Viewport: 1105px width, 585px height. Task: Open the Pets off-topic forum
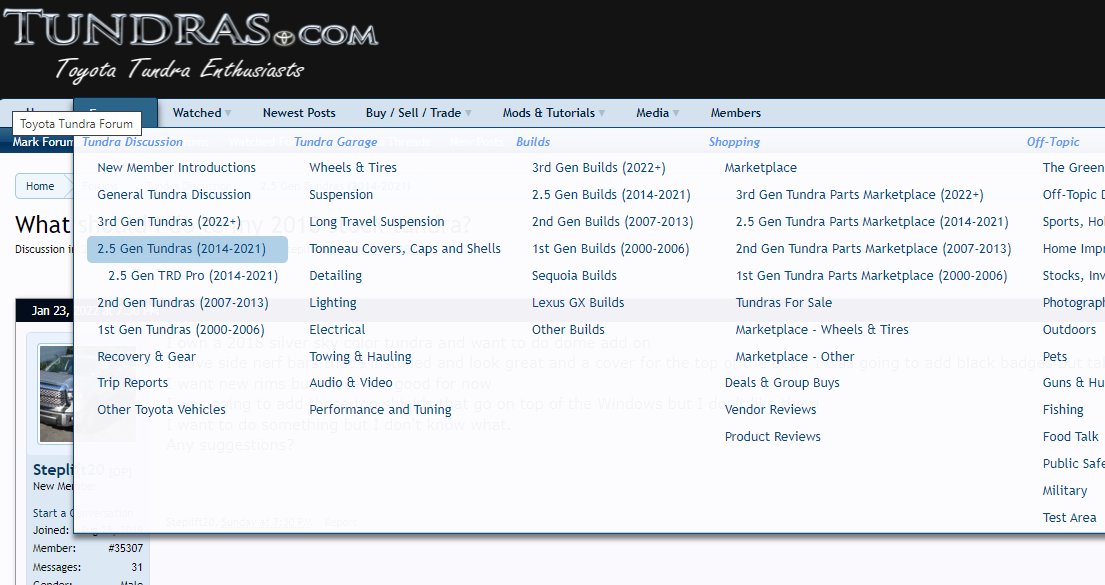(1054, 357)
